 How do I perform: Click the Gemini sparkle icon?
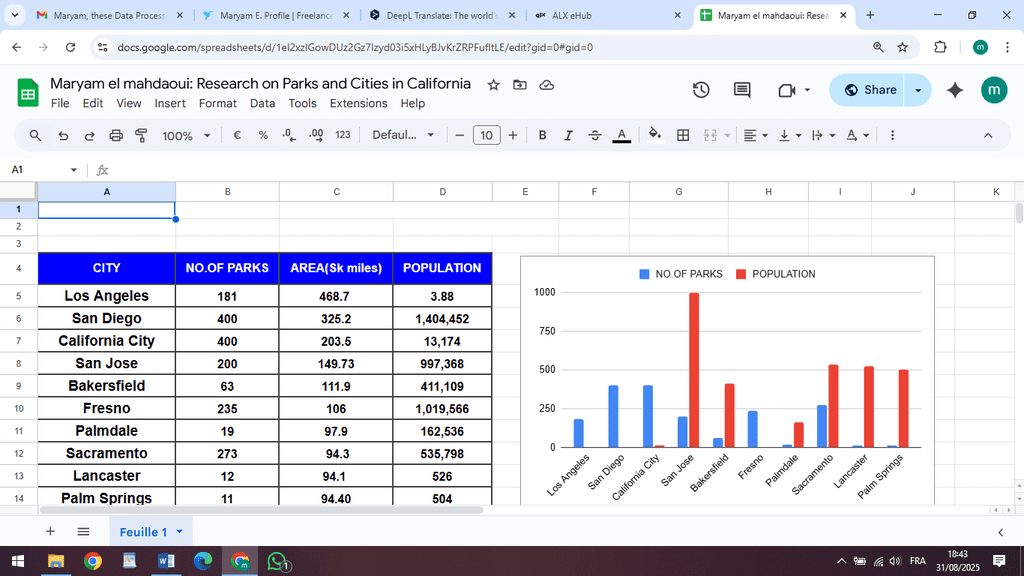(955, 90)
